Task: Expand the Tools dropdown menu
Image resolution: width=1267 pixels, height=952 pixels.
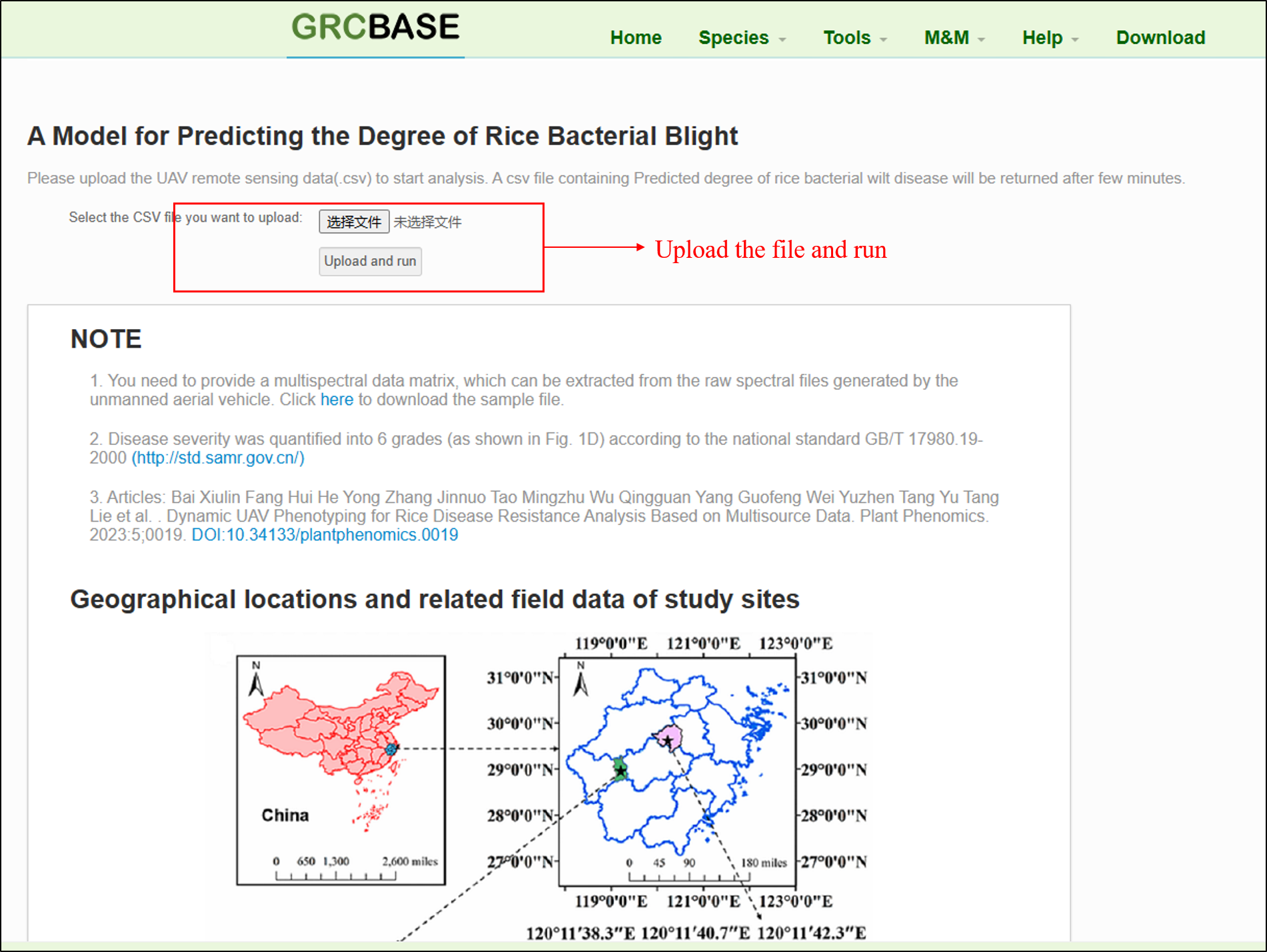Action: click(x=854, y=38)
